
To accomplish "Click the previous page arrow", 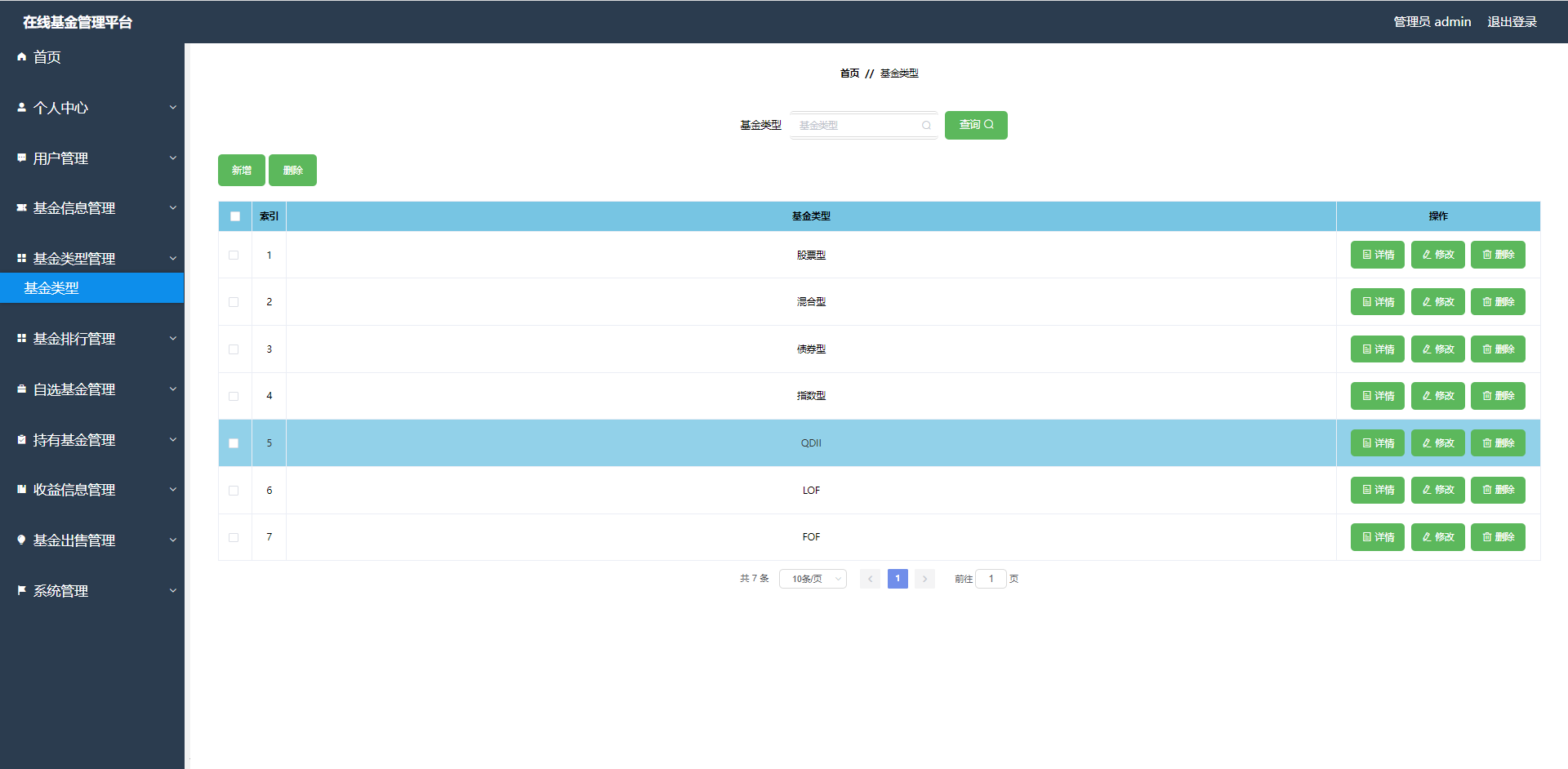I will coord(870,579).
